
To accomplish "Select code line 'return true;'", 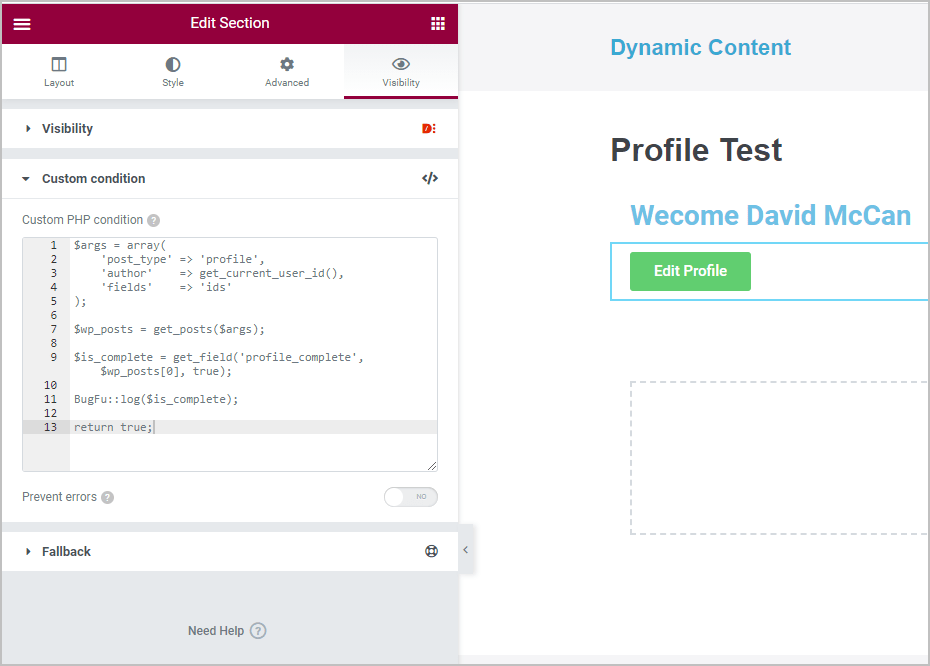I will 113,427.
